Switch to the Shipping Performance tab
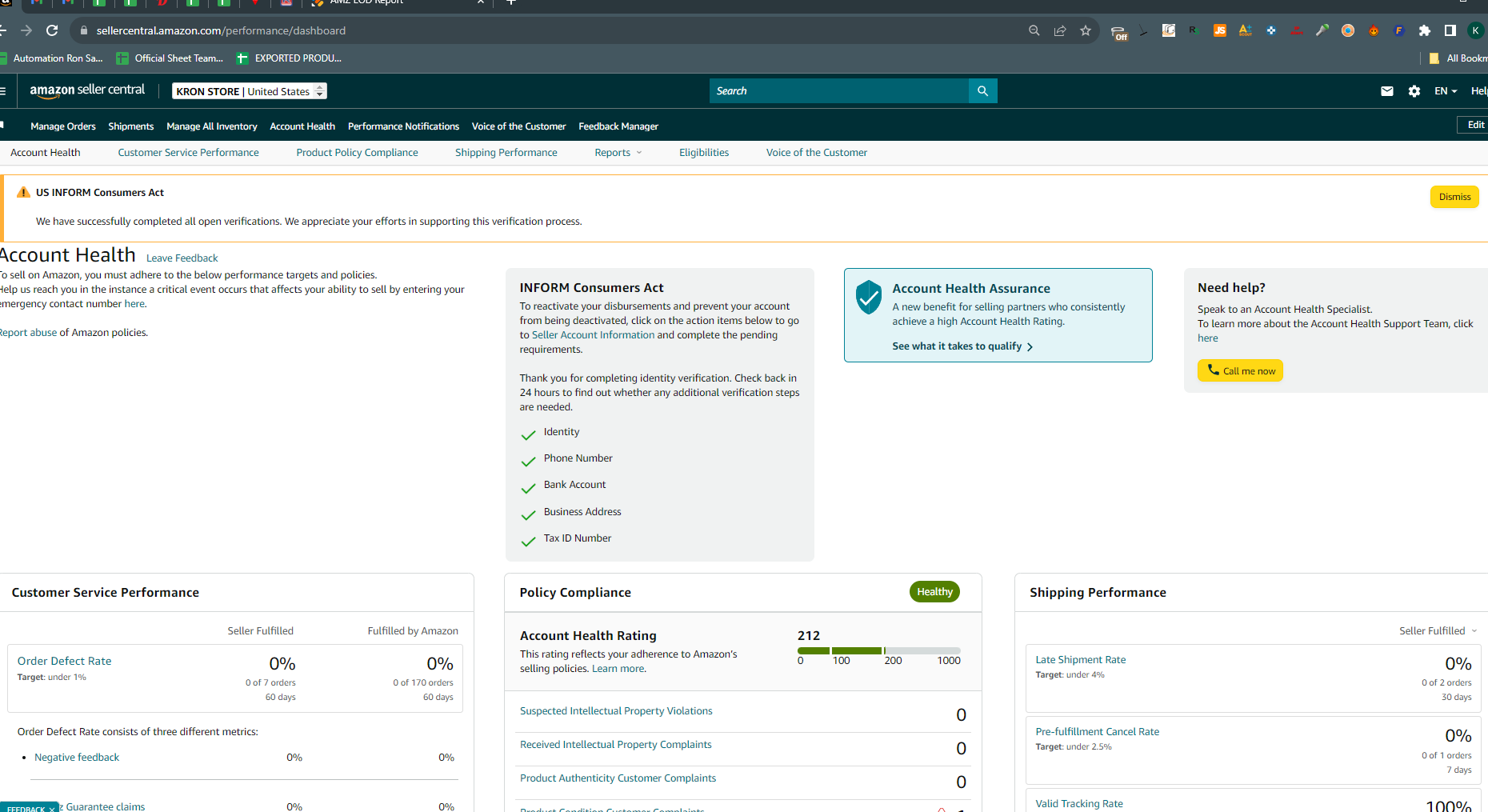The height and width of the screenshot is (812, 1488). (506, 153)
